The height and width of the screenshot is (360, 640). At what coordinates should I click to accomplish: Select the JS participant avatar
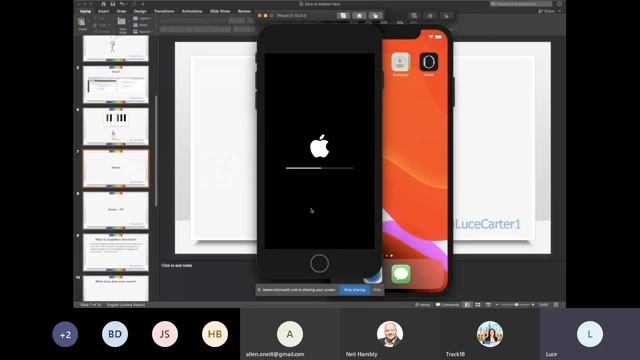(x=165, y=334)
